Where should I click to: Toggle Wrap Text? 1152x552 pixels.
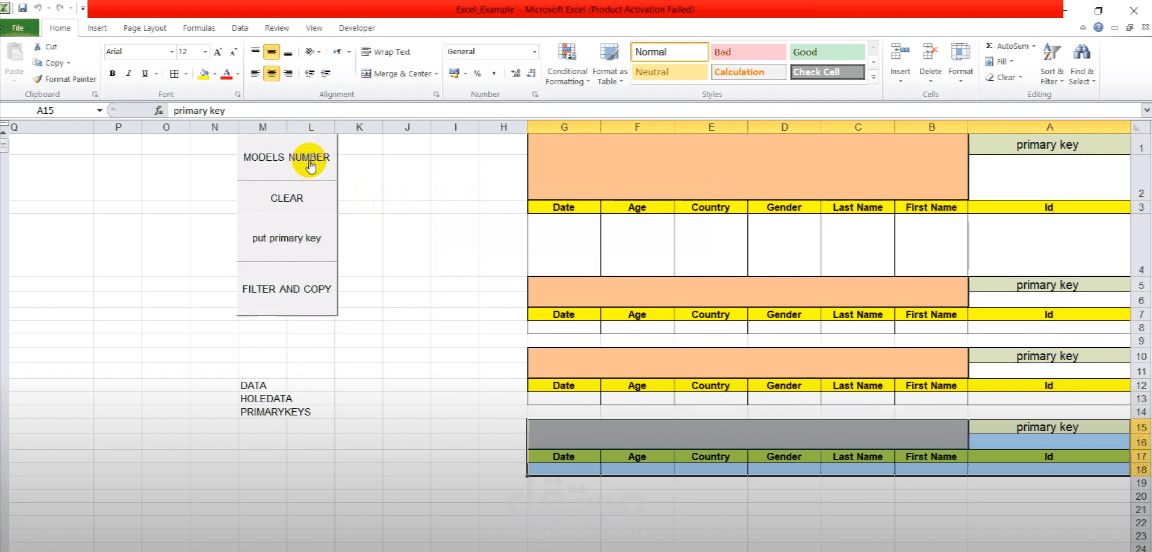pyautogui.click(x=386, y=52)
